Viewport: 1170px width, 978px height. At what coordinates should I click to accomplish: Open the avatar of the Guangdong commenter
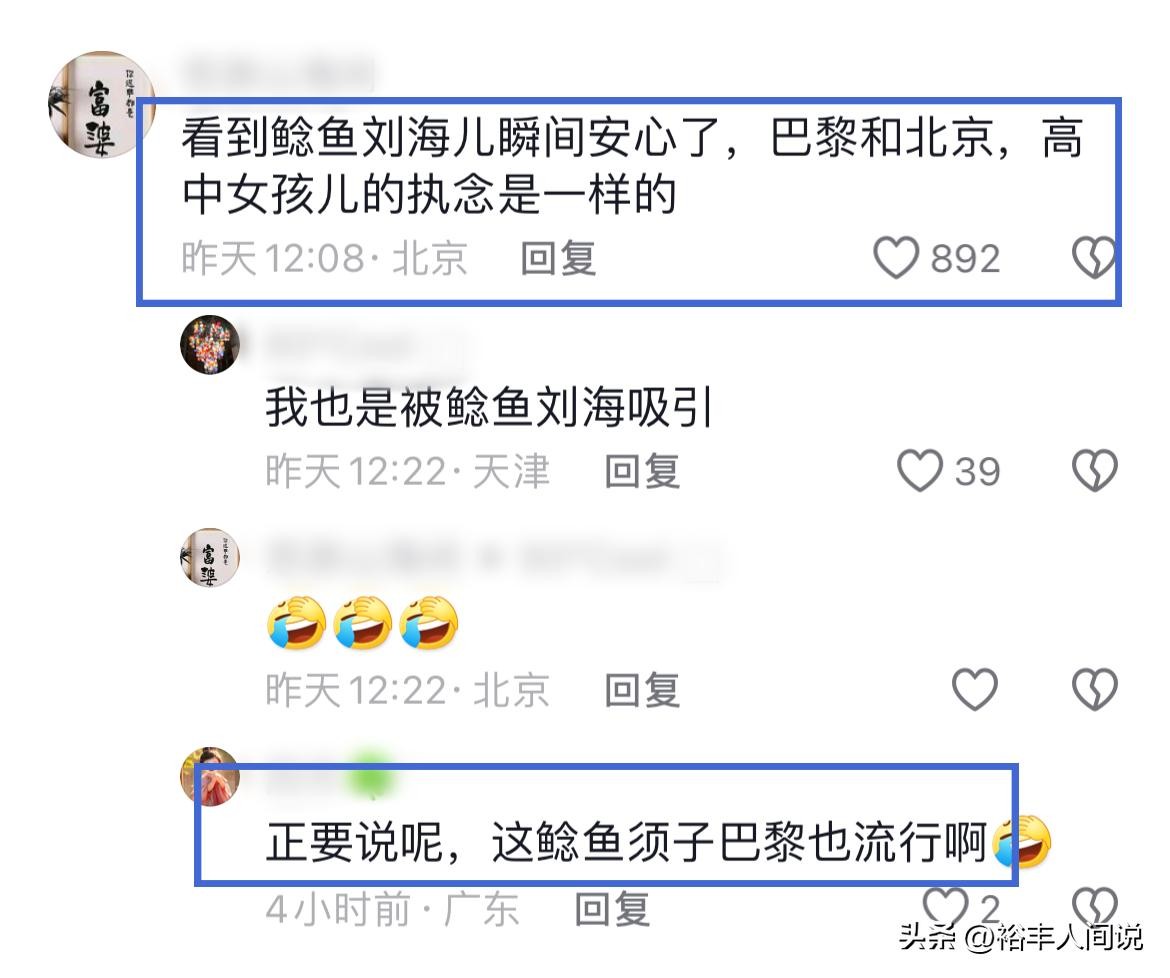click(210, 777)
